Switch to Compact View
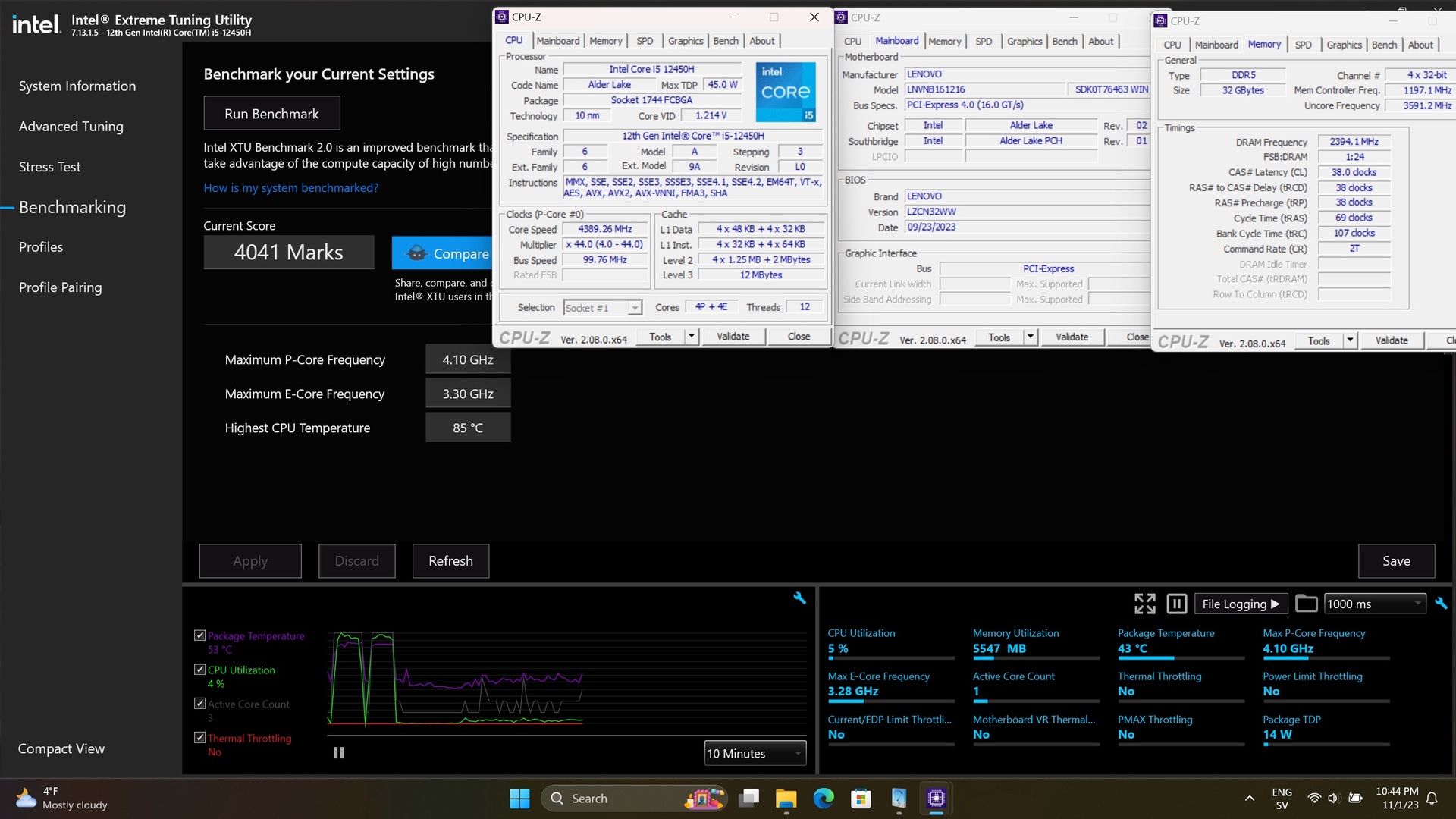Viewport: 1456px width, 819px height. tap(61, 748)
